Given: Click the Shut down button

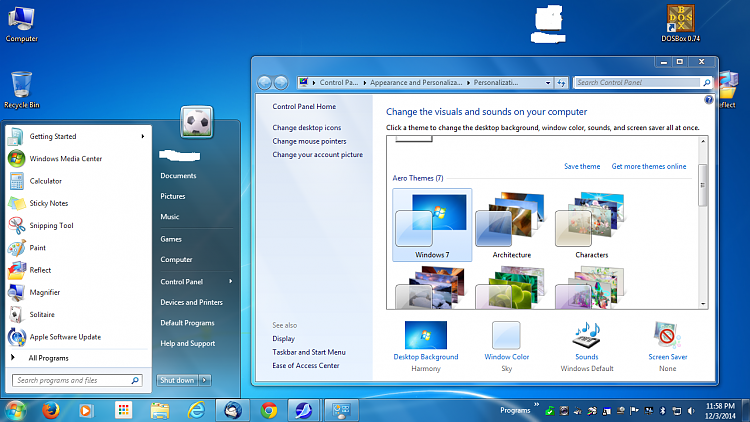Looking at the screenshot, I should coord(177,380).
